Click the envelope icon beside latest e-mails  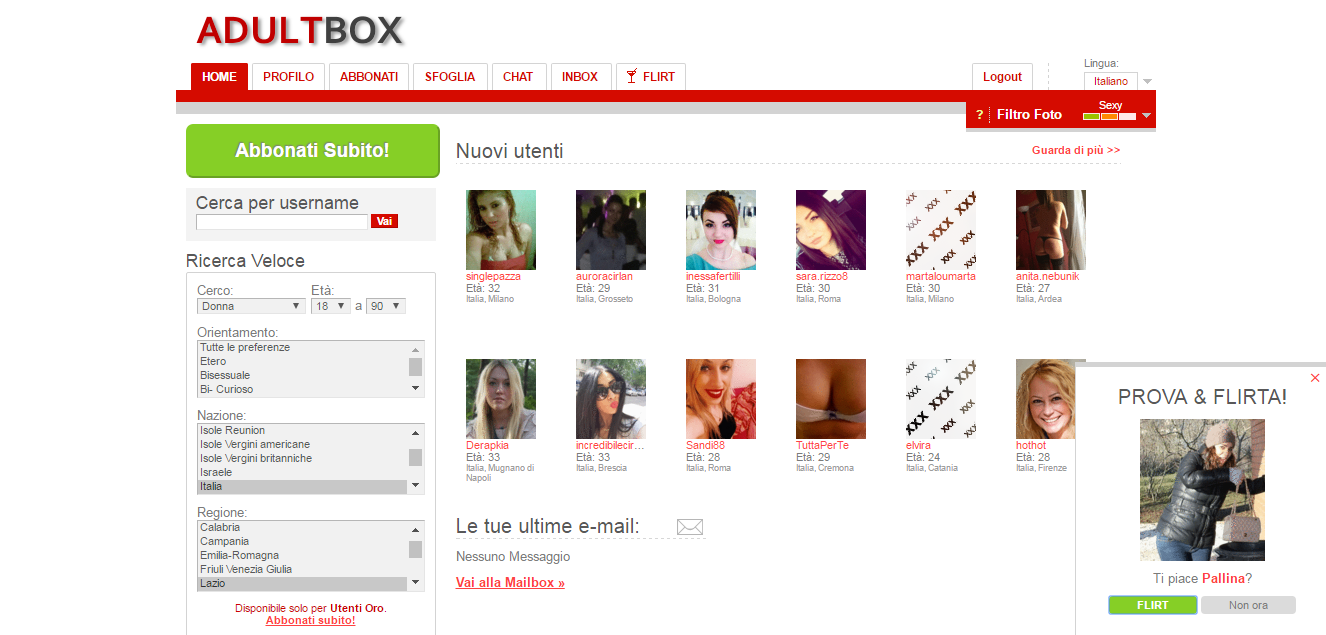coord(690,527)
